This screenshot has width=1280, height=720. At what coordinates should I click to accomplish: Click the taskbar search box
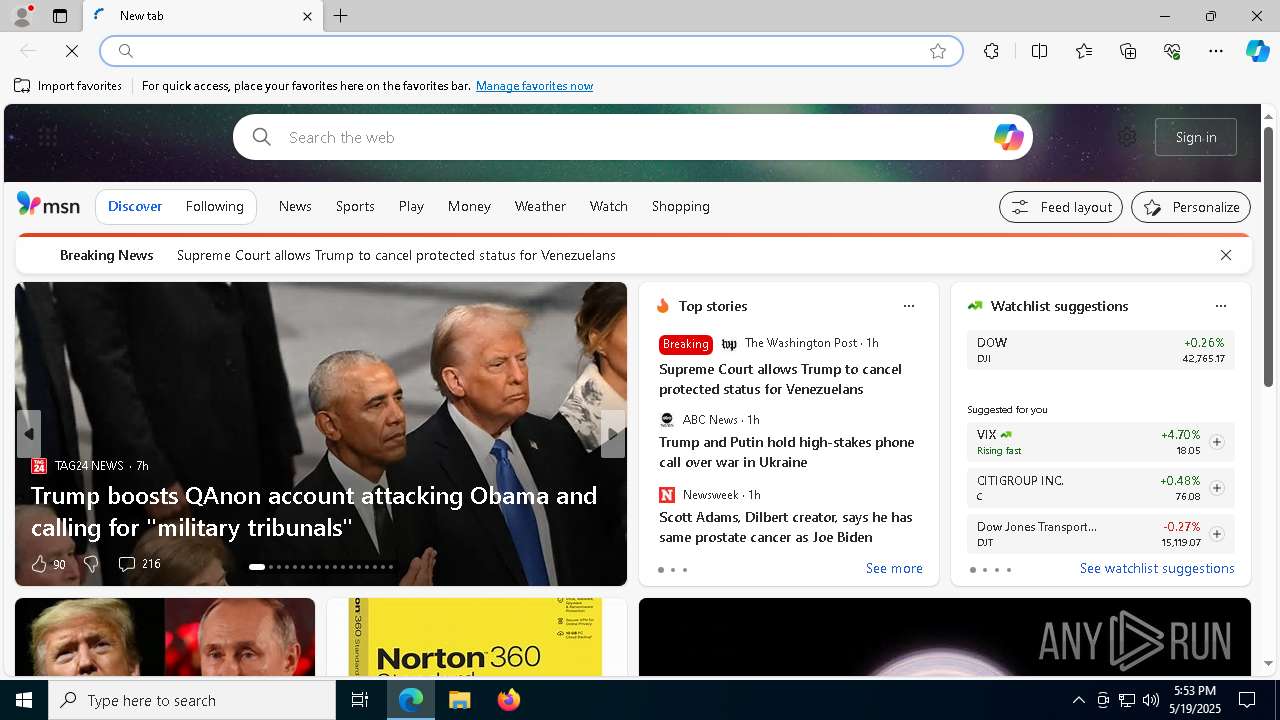click(192, 700)
